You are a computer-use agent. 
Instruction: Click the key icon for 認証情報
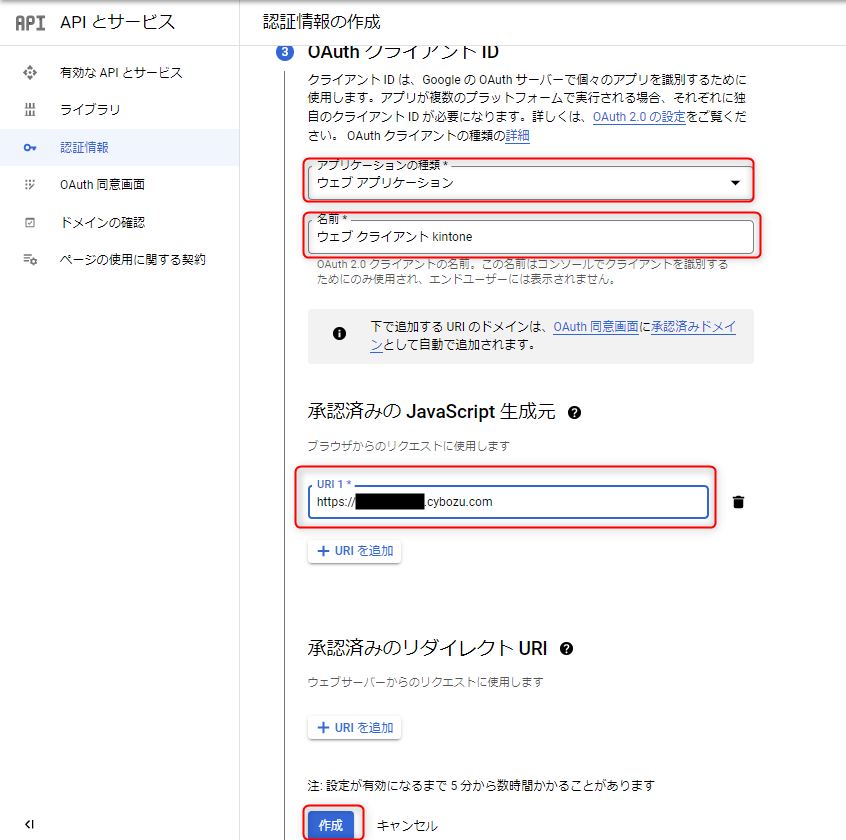tap(30, 147)
